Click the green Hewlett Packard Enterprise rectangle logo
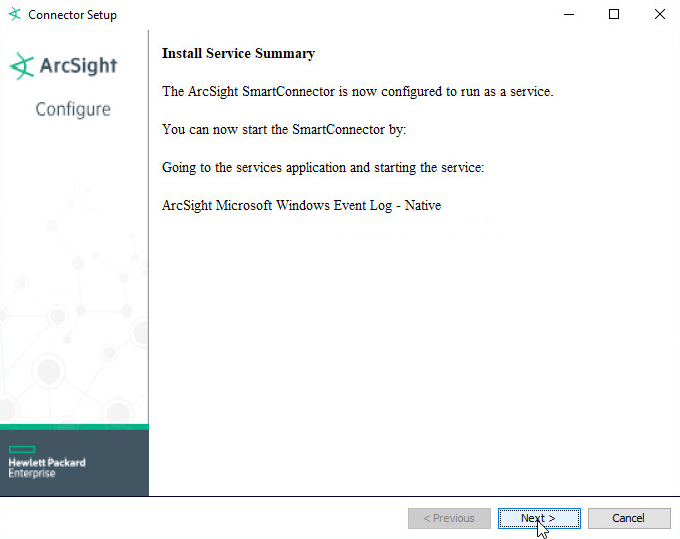Viewport: 680px width, 539px height. tap(22, 449)
